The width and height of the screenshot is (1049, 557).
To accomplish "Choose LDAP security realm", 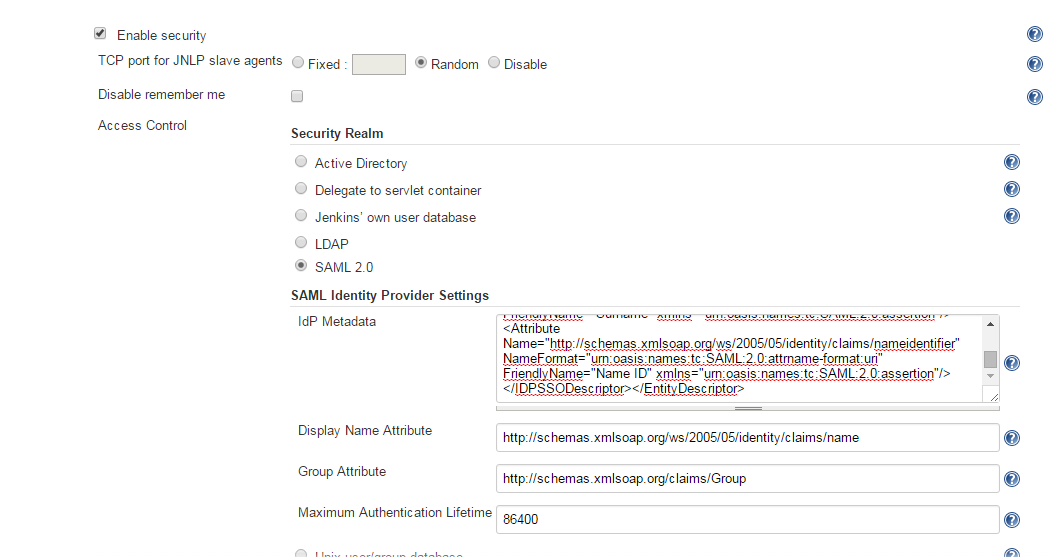I will 301,243.
